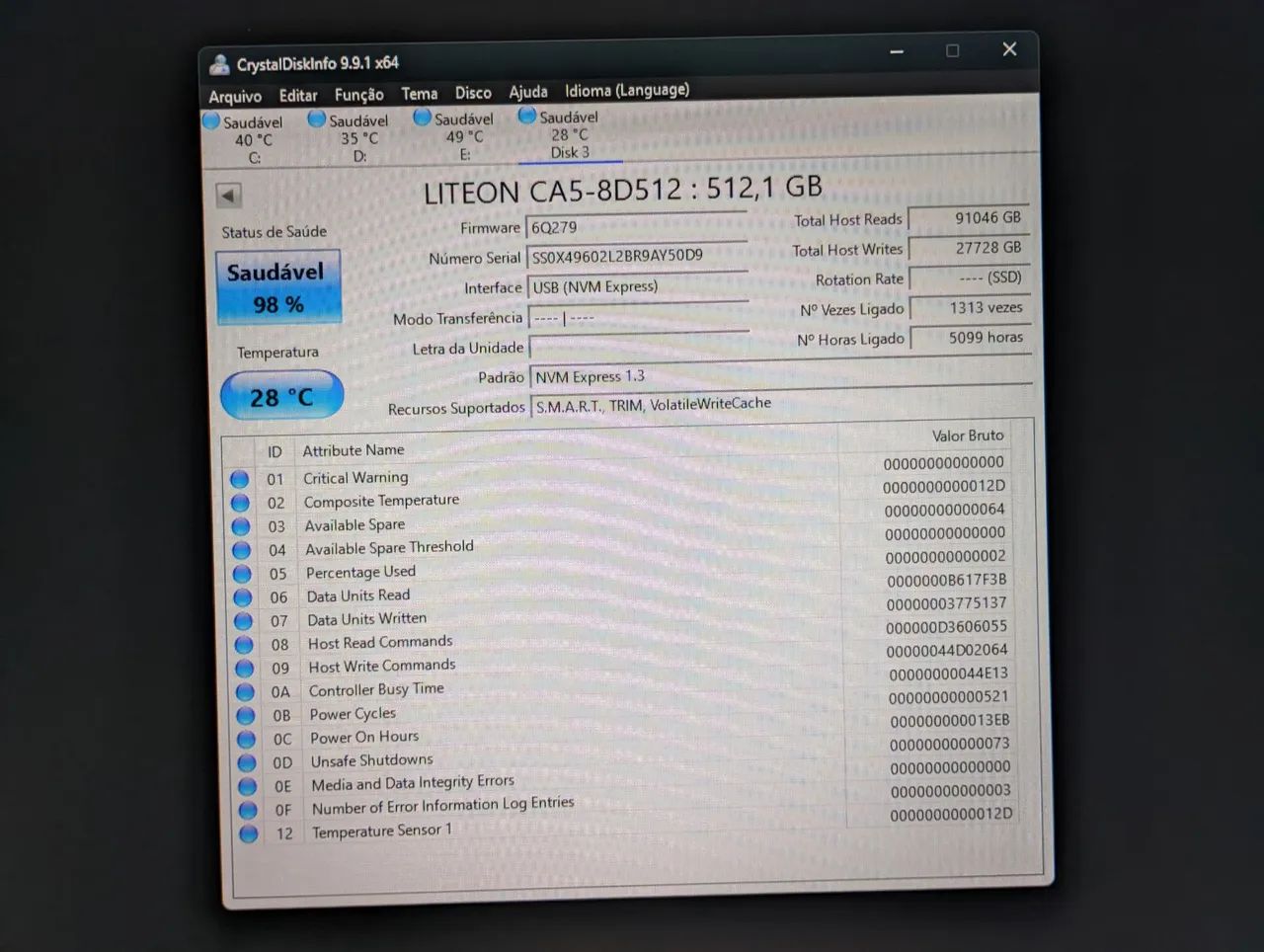The height and width of the screenshot is (952, 1264).
Task: Click blue status icon for Unsafe Shutdowns
Action: click(247, 762)
